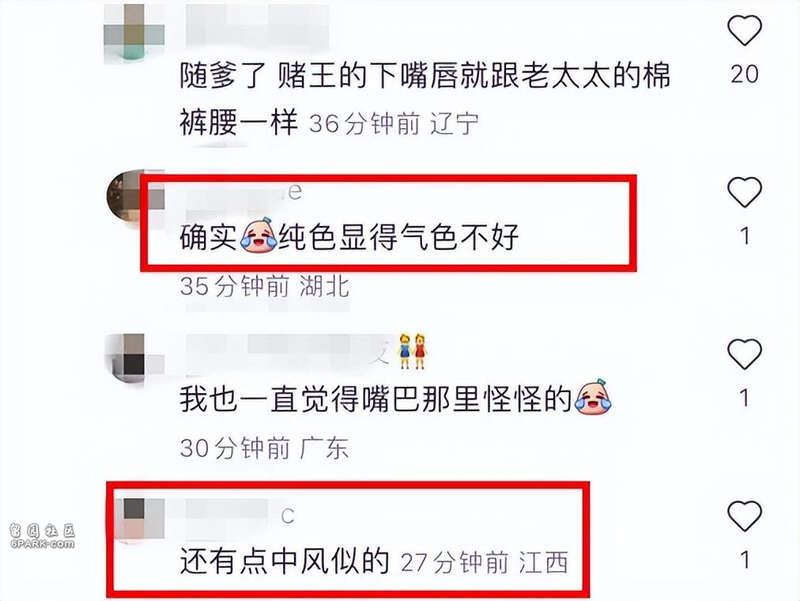
Task: Click the 20 likes count
Action: 744,74
